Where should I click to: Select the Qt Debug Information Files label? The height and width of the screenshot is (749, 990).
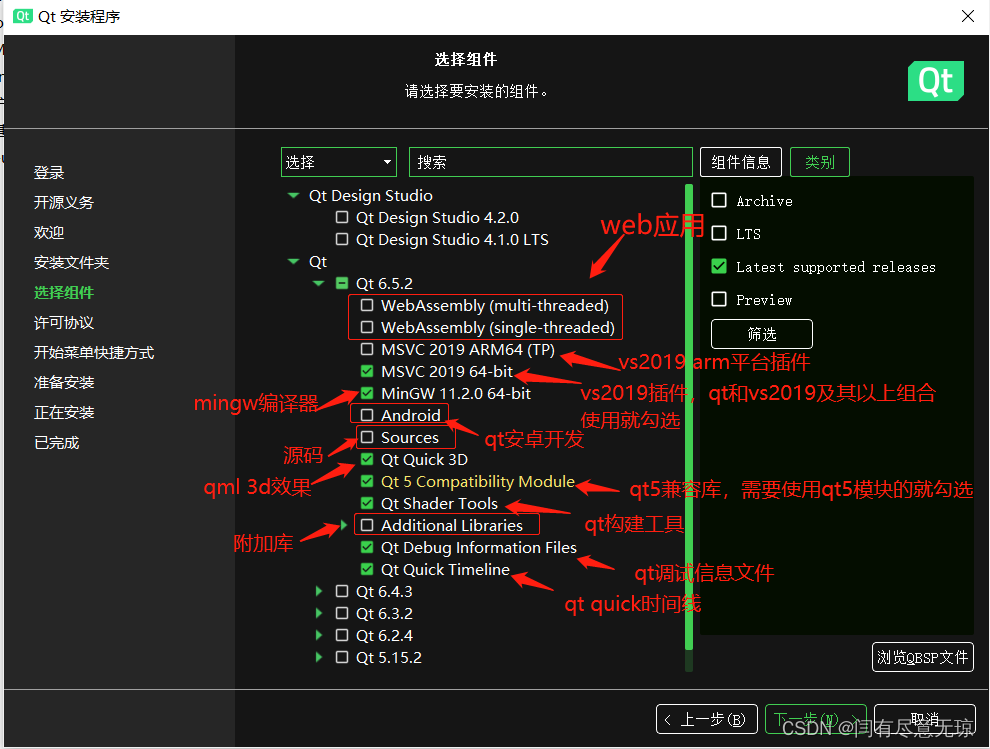click(479, 548)
